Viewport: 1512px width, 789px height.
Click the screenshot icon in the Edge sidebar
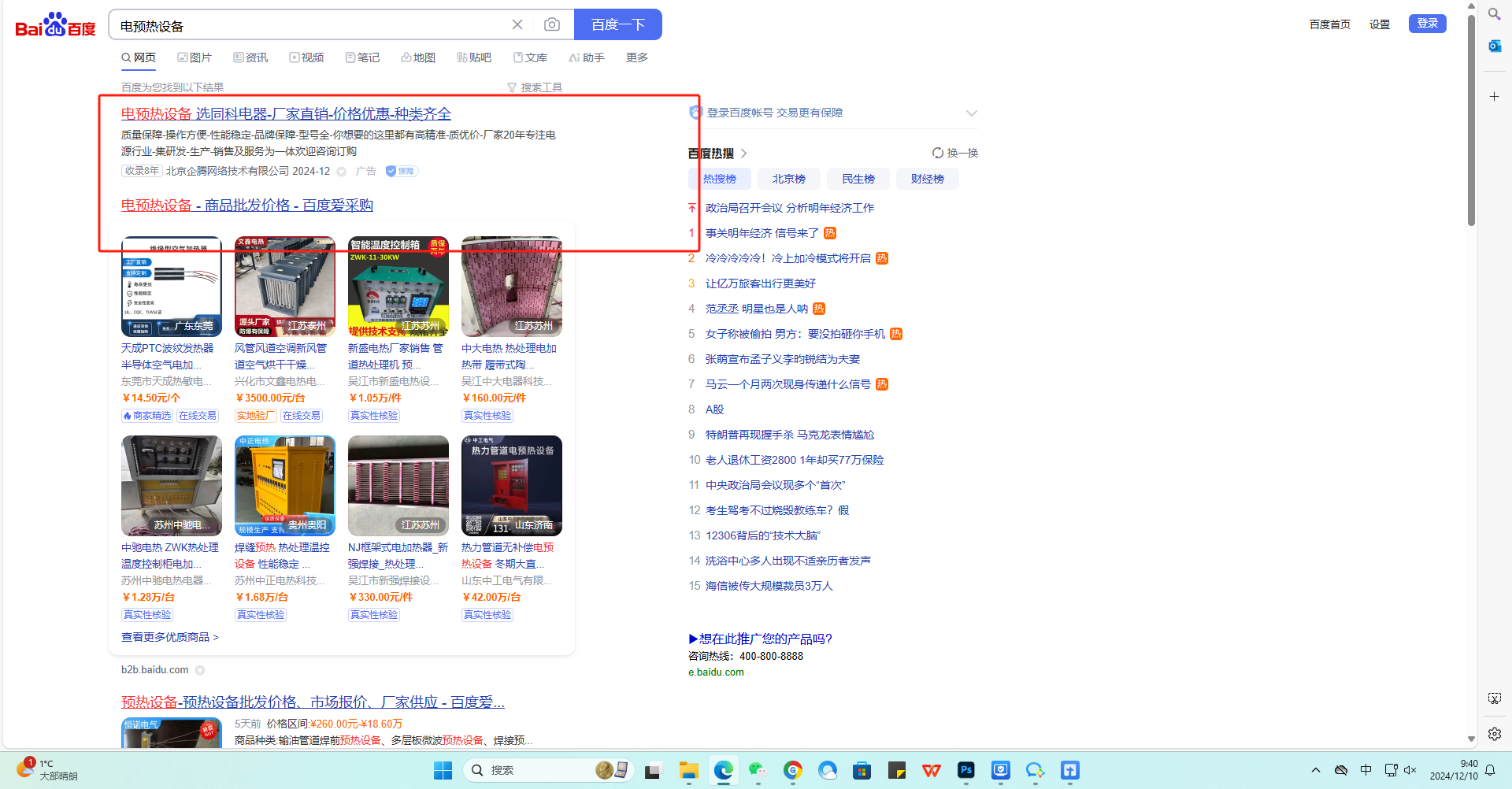[1494, 698]
